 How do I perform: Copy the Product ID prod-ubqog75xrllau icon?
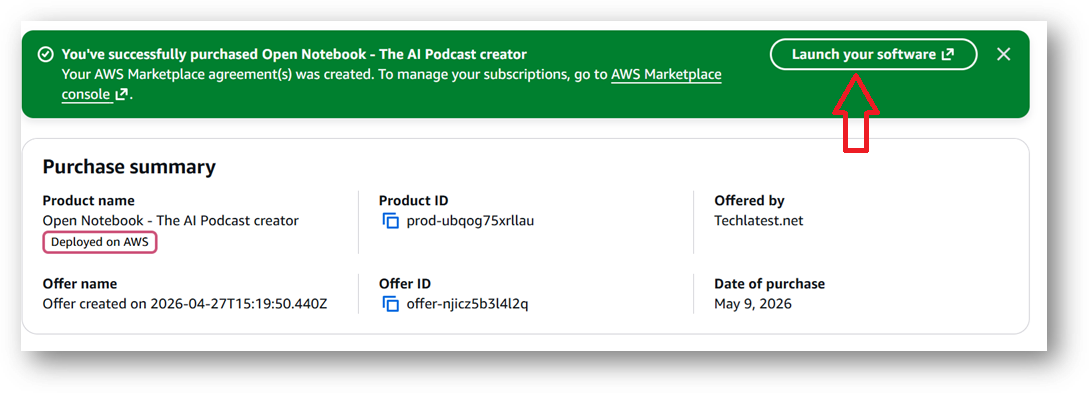point(390,221)
